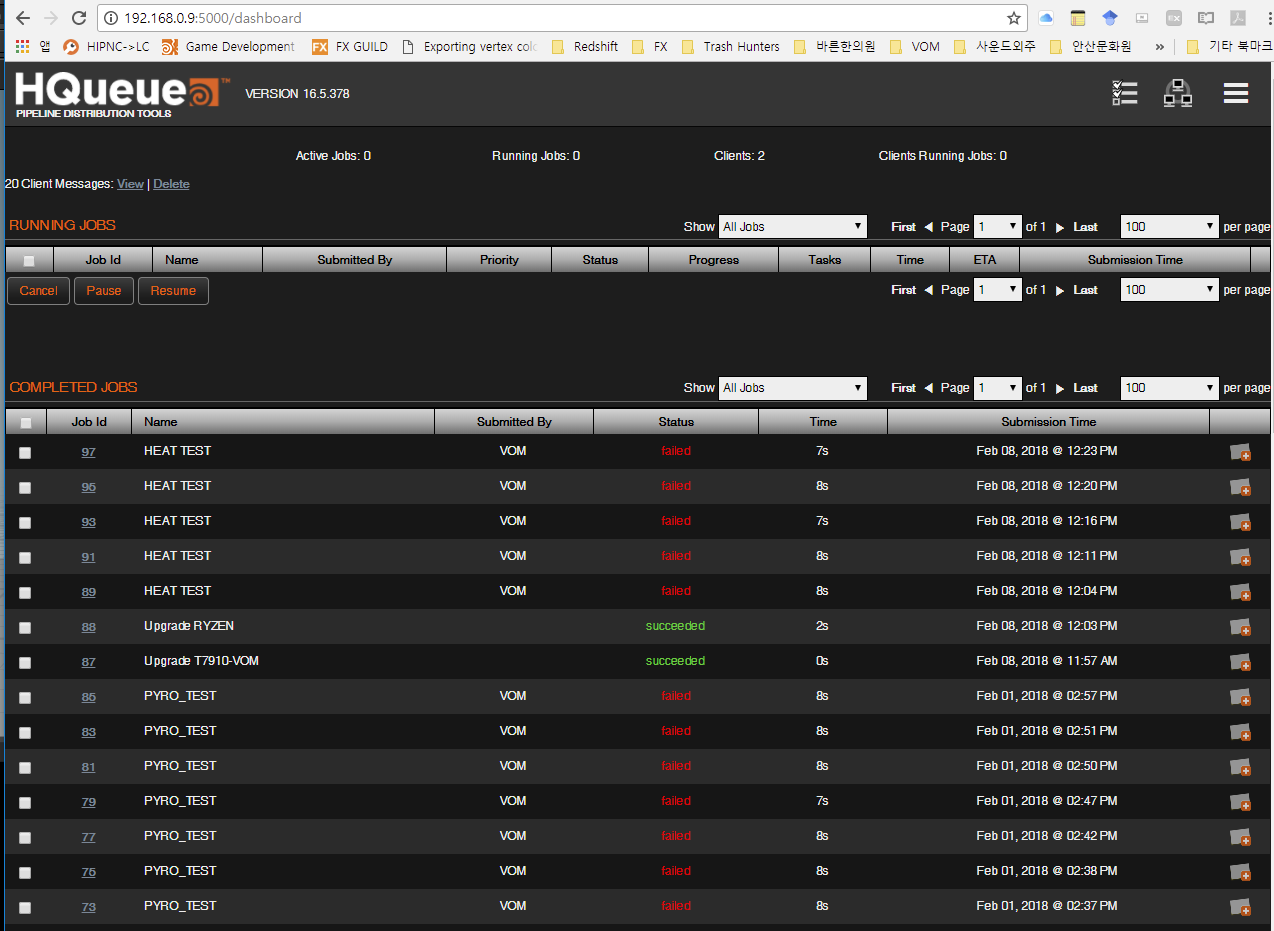Open the Game Development bookmark

pyautogui.click(x=228, y=46)
